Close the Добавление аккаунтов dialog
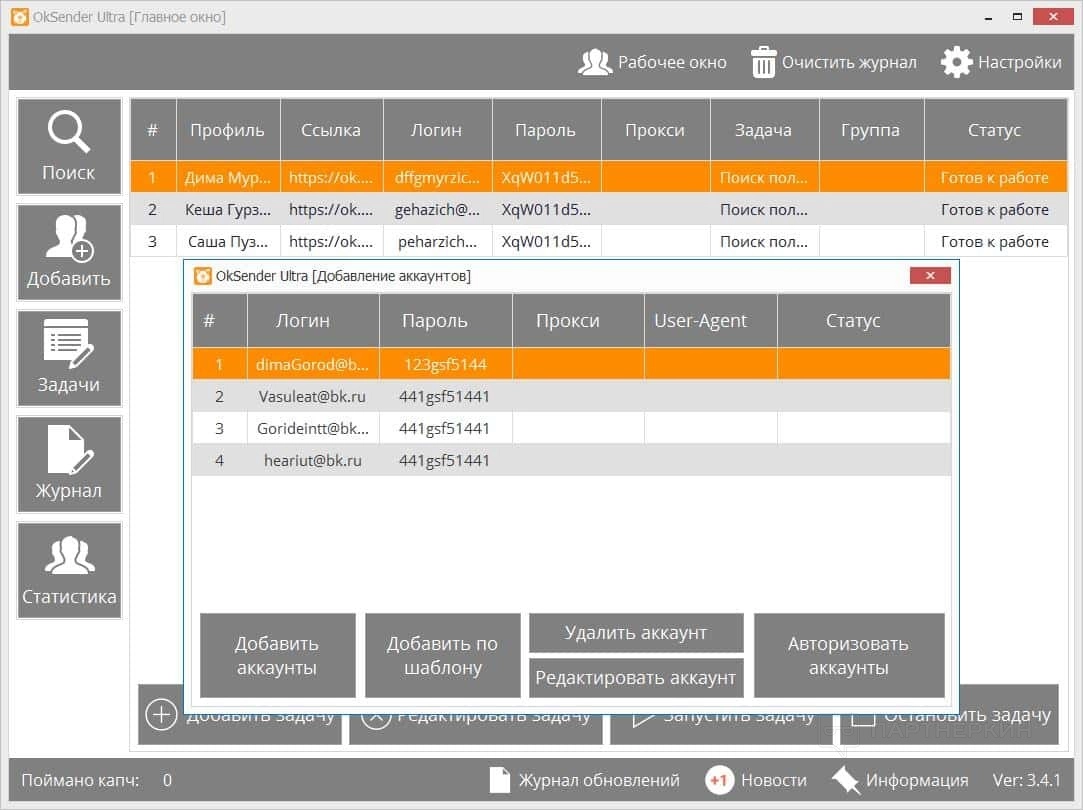Screen dimensions: 1083x810 tap(930, 276)
